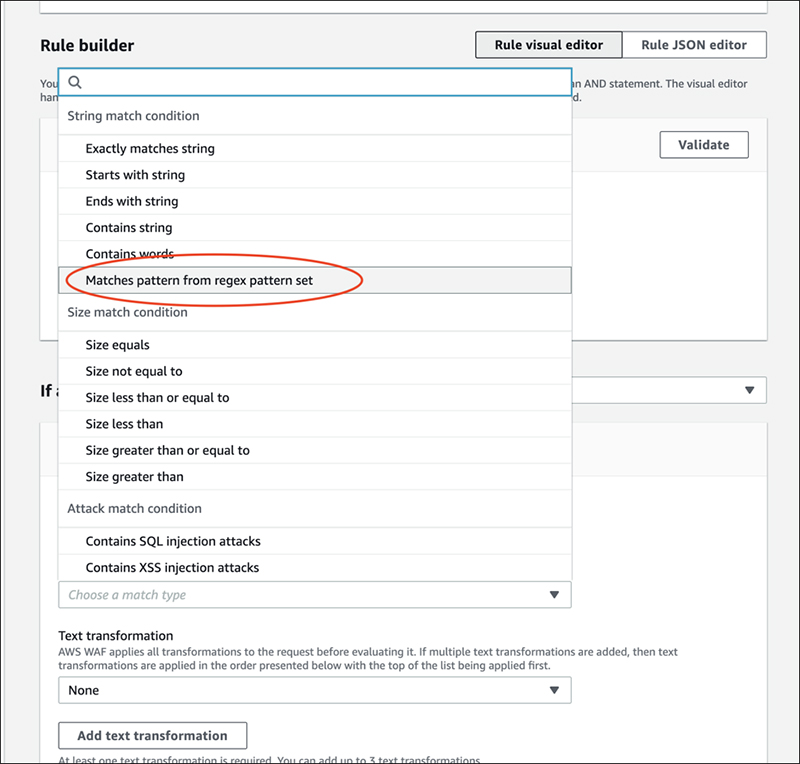The height and width of the screenshot is (764, 800).
Task: Click Add text transformation button
Action: [152, 735]
